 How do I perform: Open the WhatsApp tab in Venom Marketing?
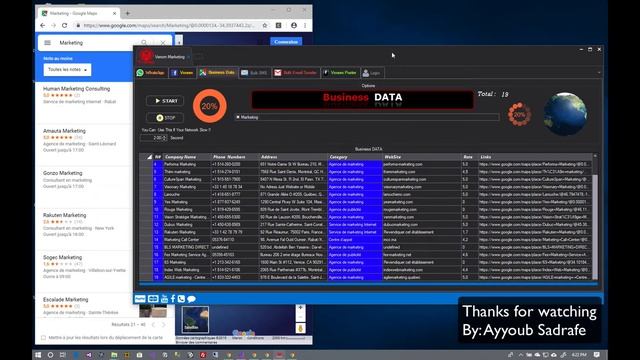coord(151,73)
